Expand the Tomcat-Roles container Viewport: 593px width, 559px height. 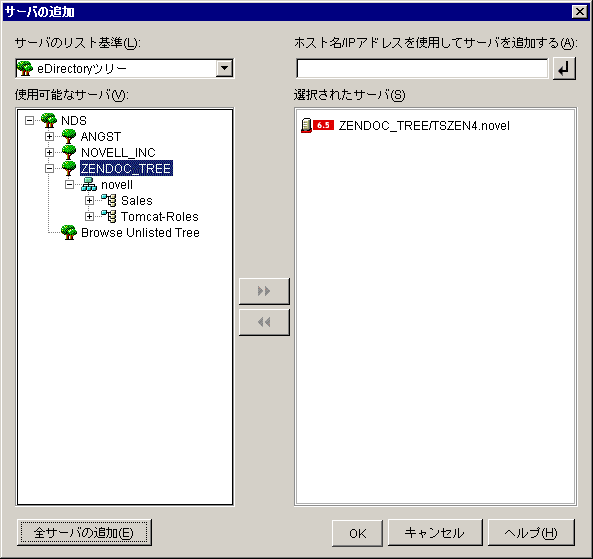coord(89,216)
